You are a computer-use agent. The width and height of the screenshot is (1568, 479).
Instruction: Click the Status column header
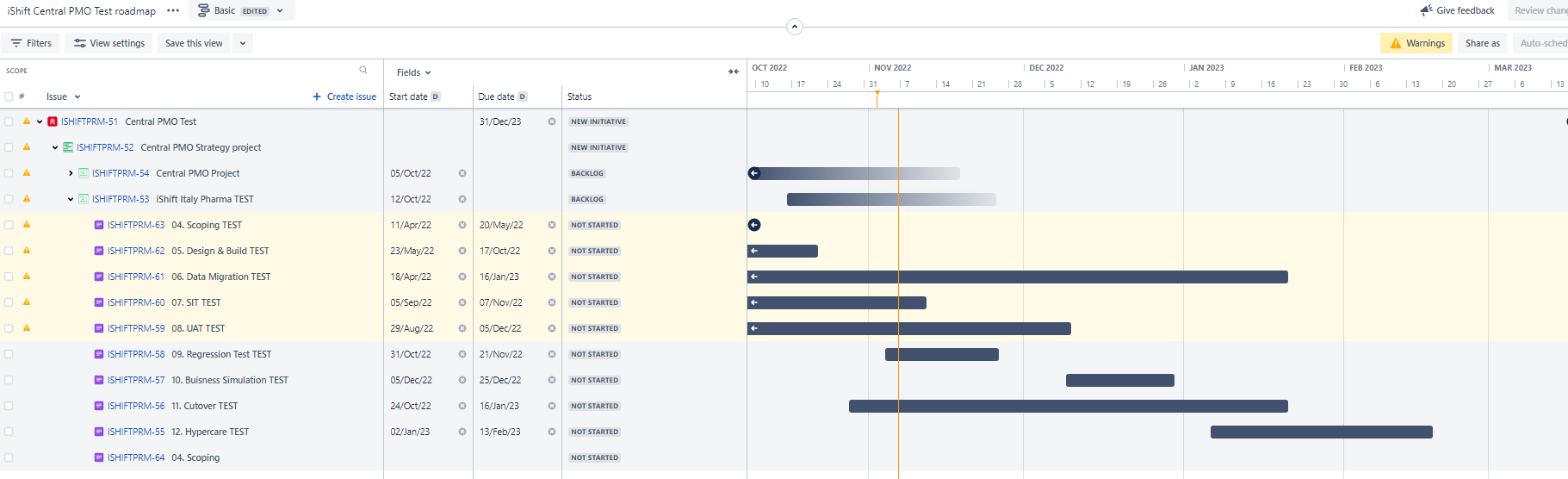pyautogui.click(x=579, y=96)
